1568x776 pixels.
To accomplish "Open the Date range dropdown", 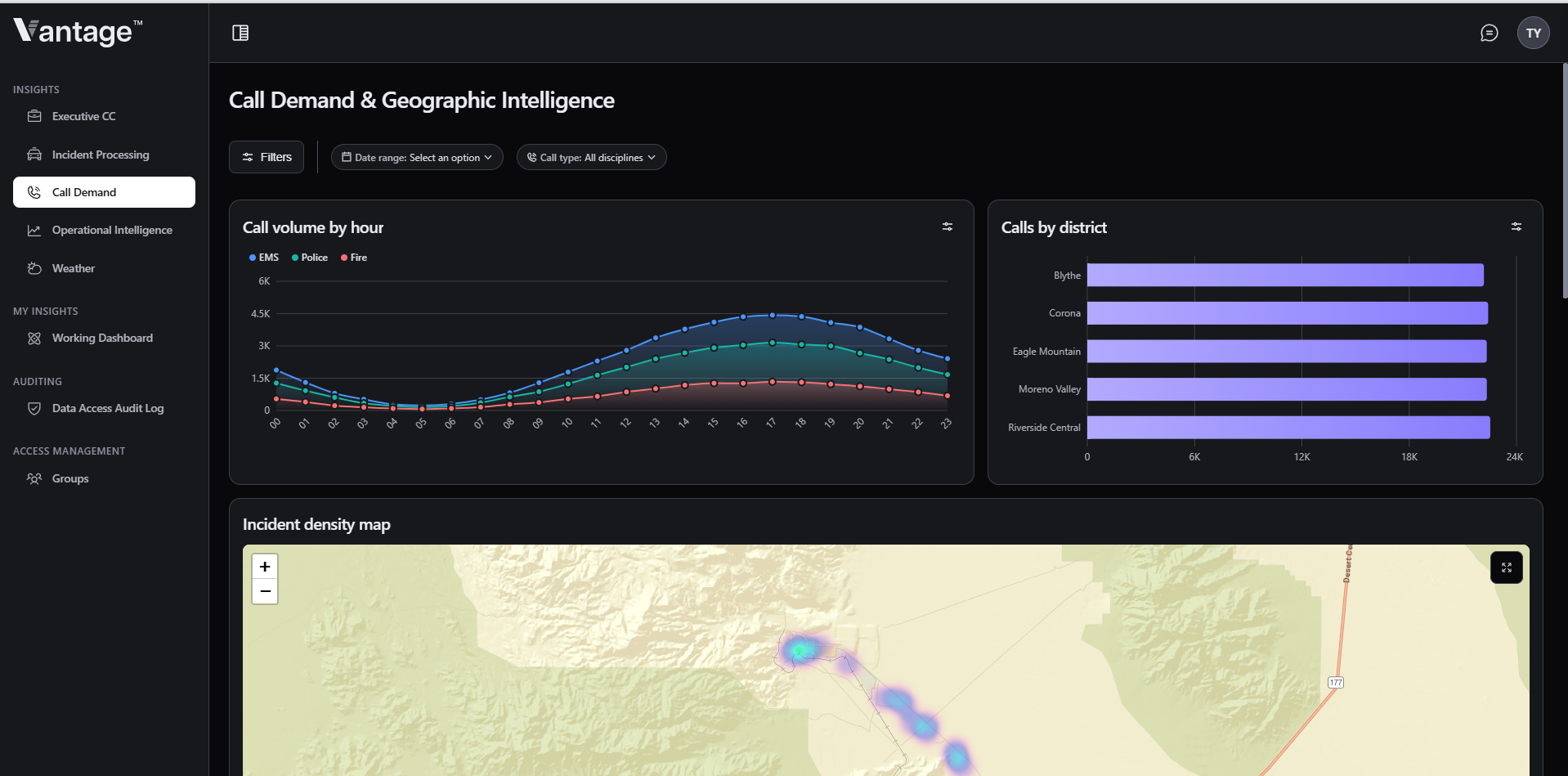I will point(417,157).
